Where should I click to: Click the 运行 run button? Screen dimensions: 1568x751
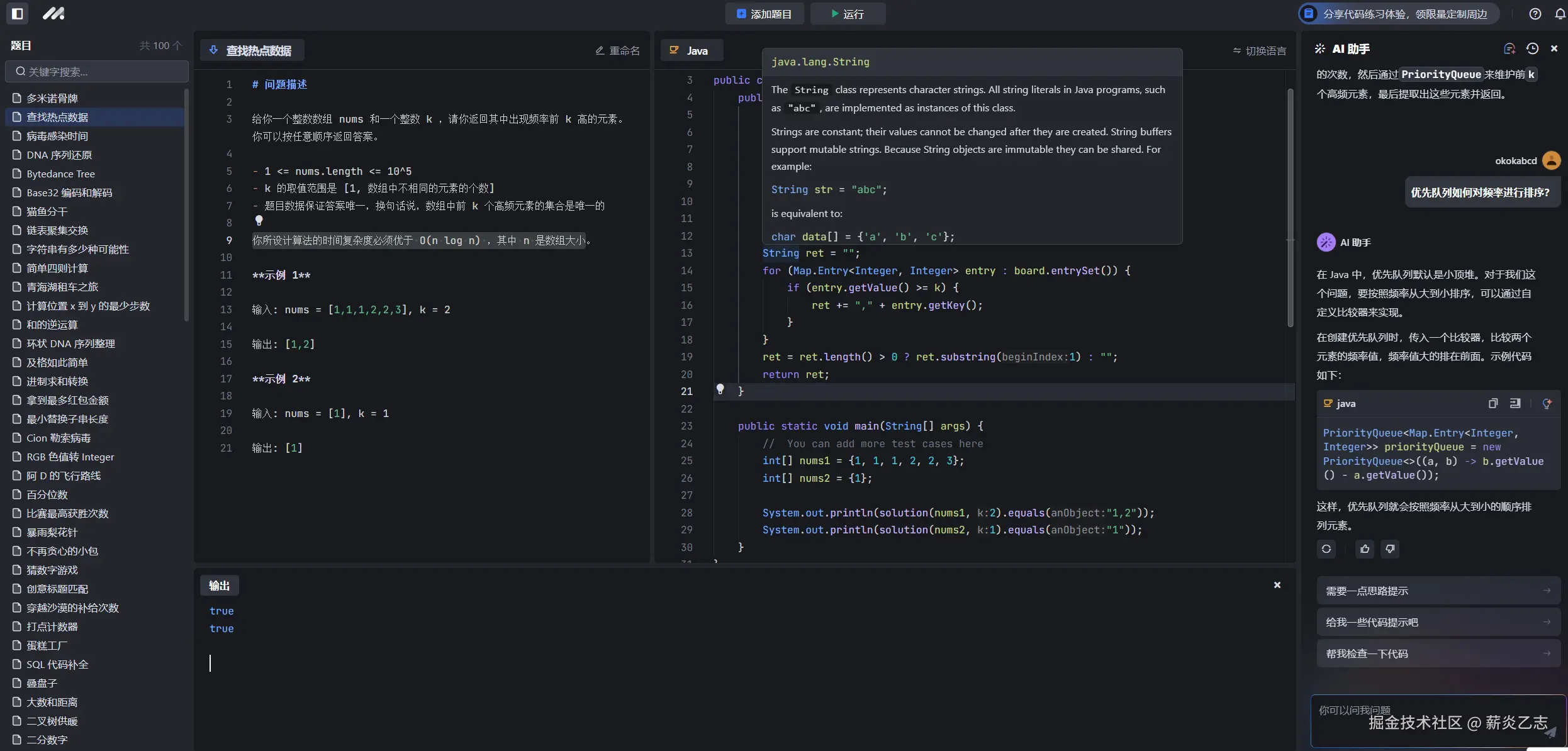(847, 14)
